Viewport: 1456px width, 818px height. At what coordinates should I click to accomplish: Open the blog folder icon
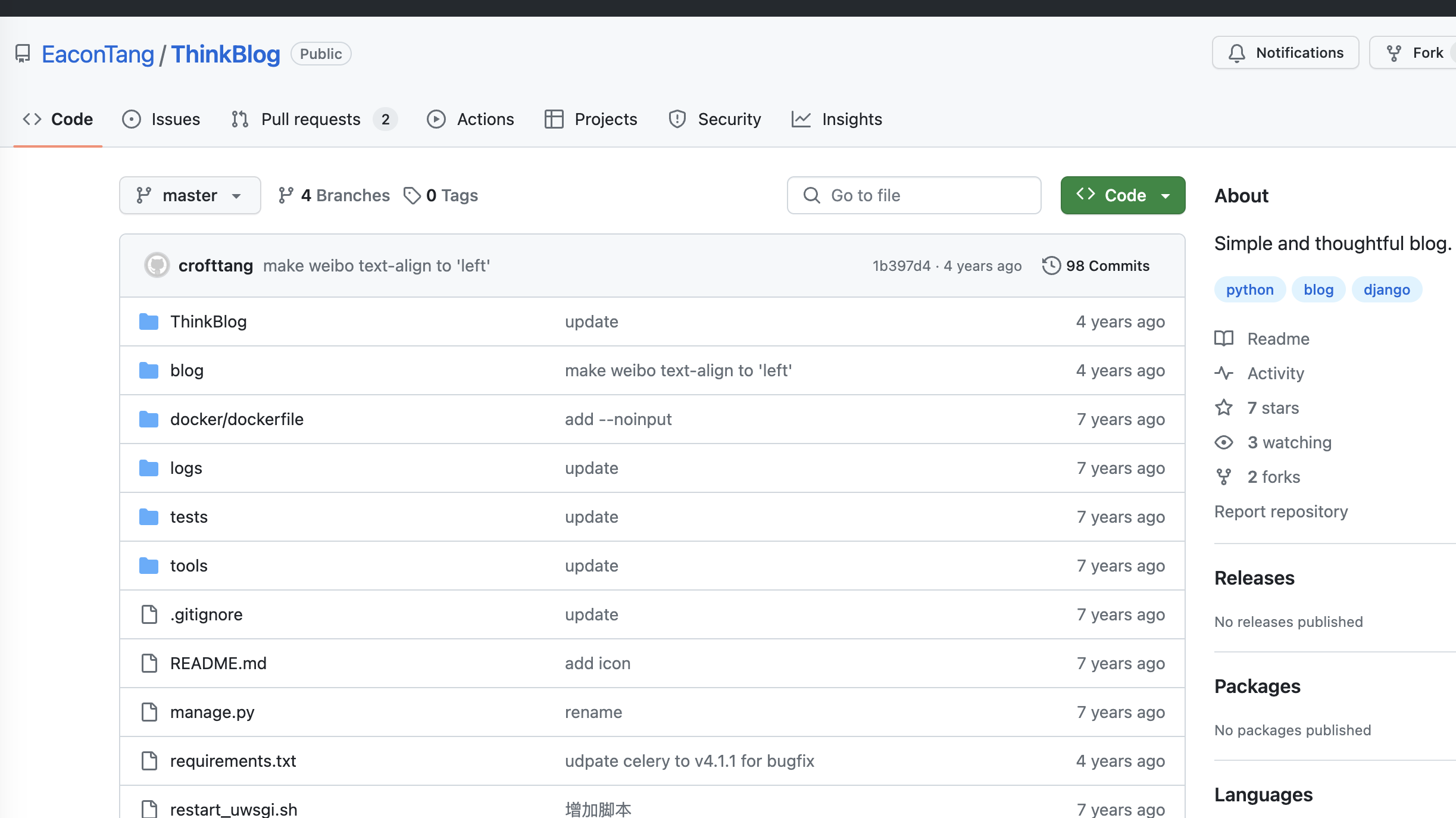[x=149, y=370]
